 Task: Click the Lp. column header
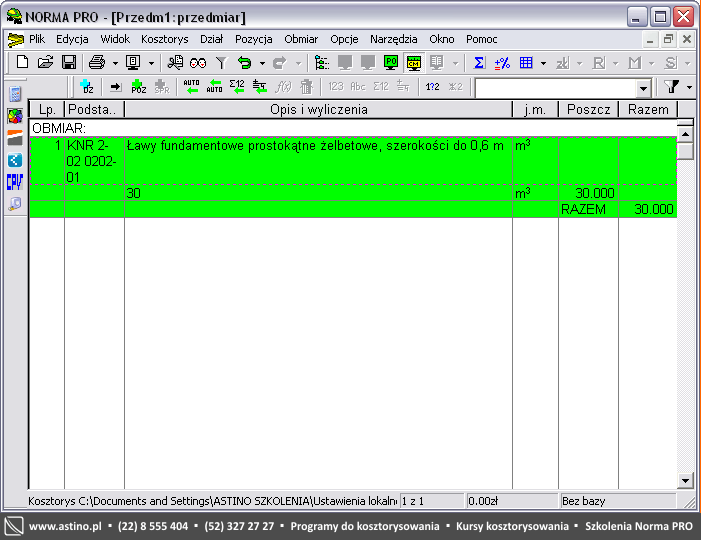click(x=47, y=110)
